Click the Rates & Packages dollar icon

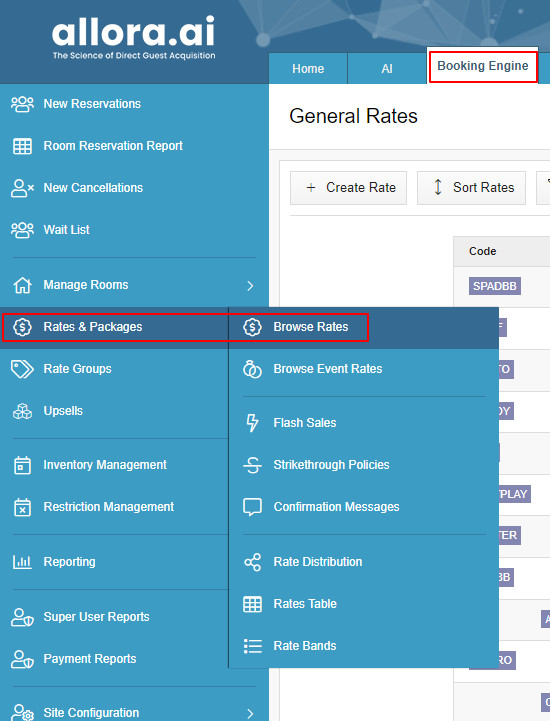[x=22, y=327]
